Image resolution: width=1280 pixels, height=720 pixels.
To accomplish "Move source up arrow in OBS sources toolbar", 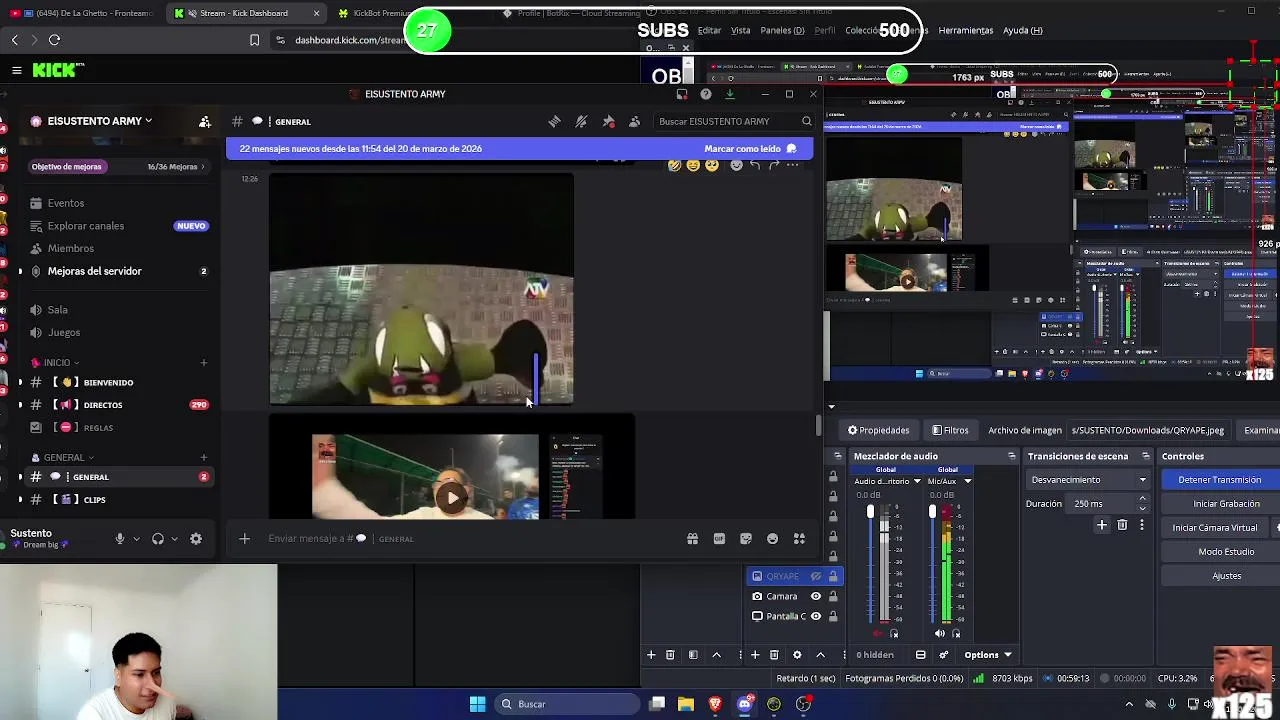I will pyautogui.click(x=820, y=655).
